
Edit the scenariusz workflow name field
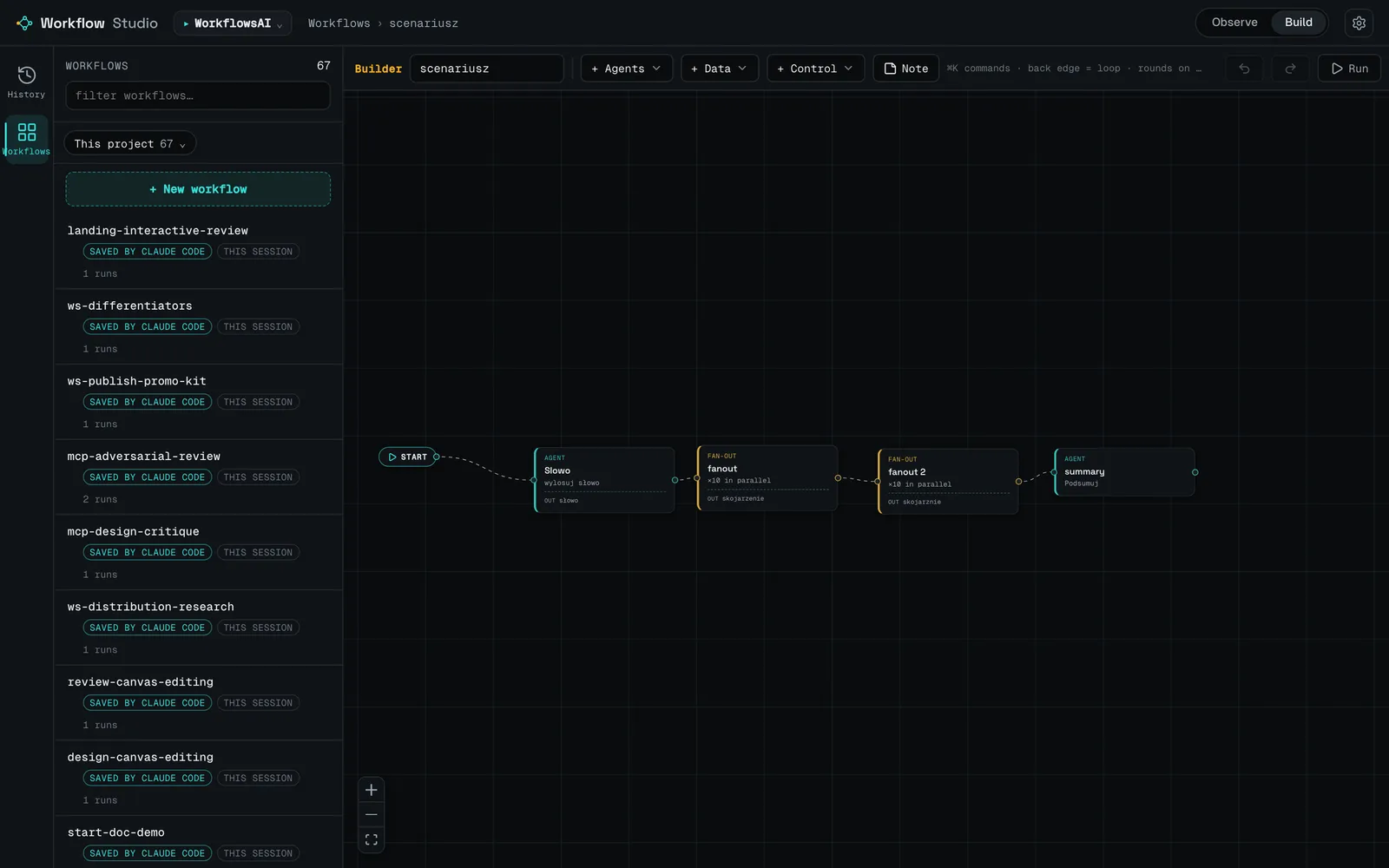point(487,69)
